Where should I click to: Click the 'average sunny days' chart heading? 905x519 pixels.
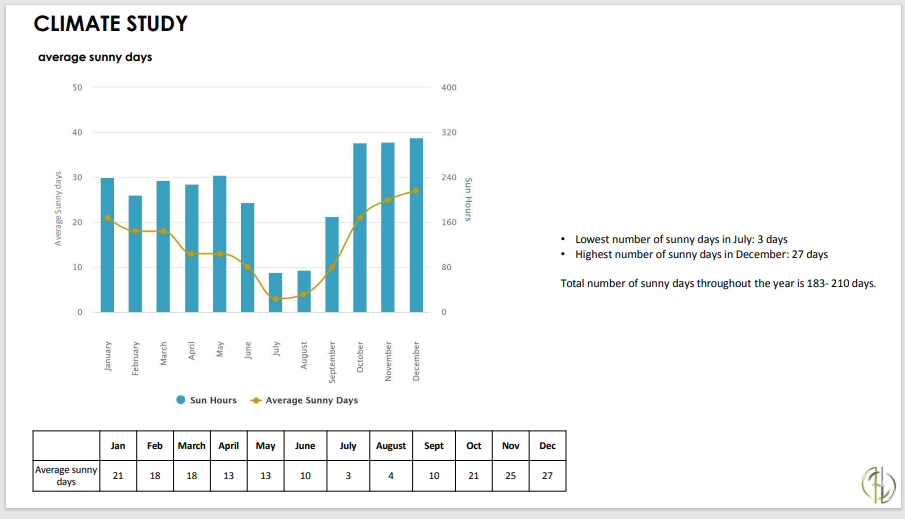coord(95,57)
